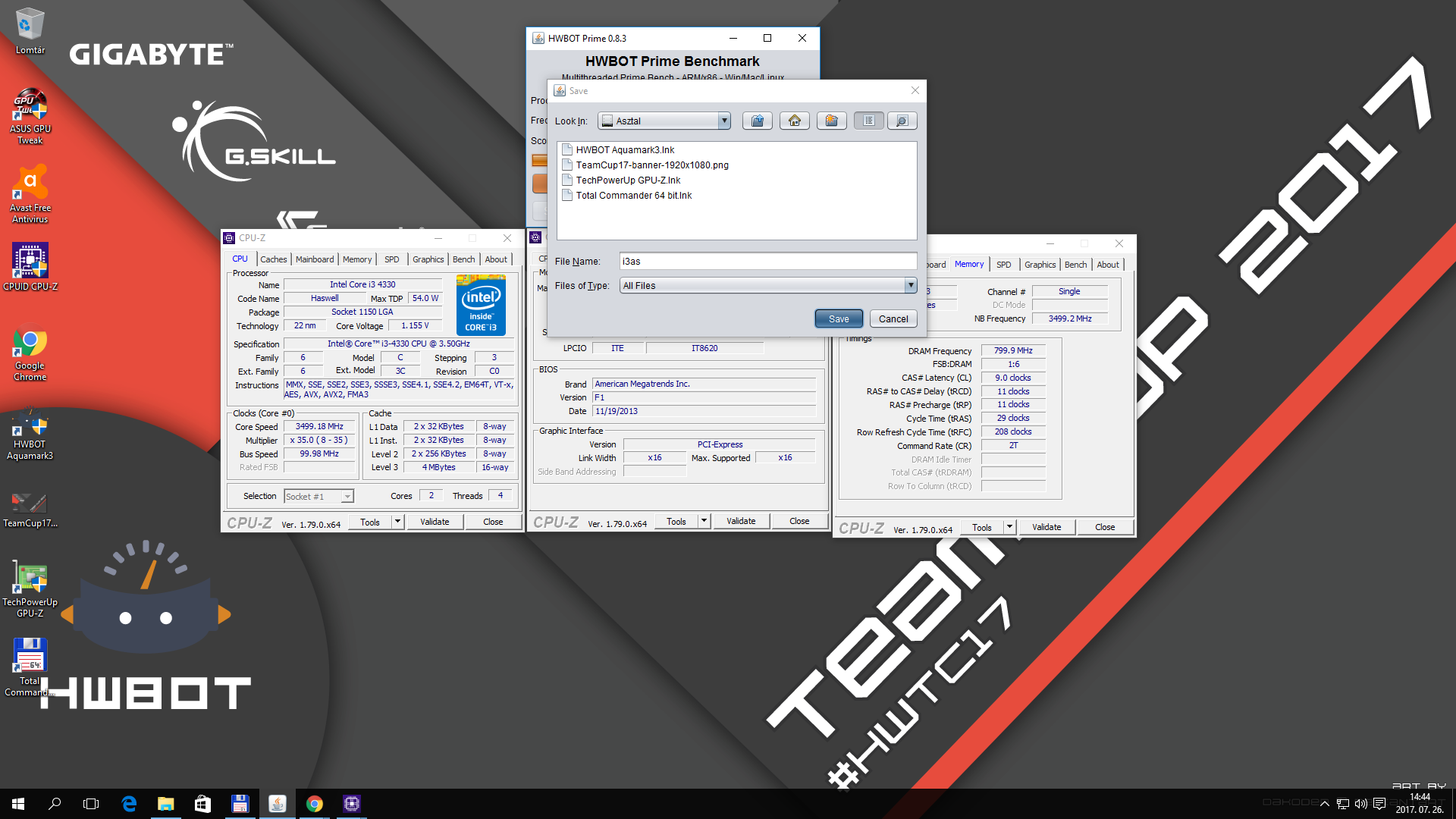Select Google Chrome desktop icon
Screen dimensions: 1456x819
[30, 353]
